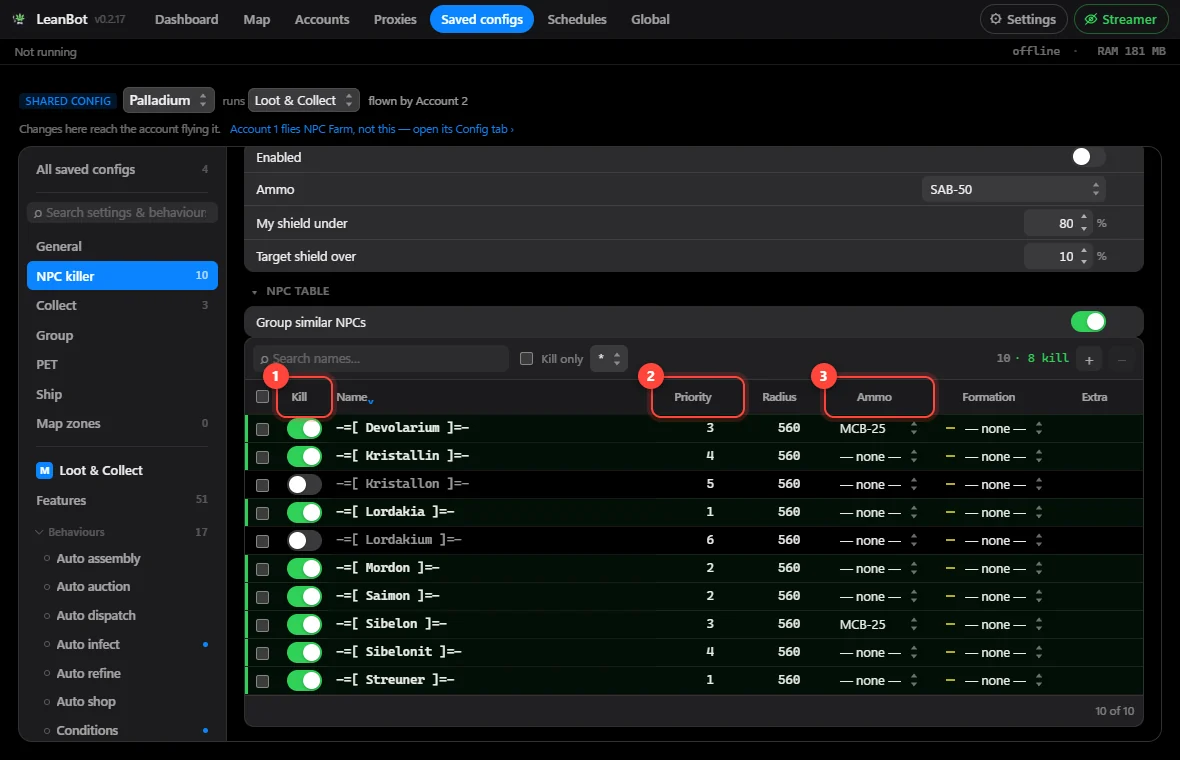This screenshot has width=1180, height=760.
Task: Click the plus icon to add NPC
Action: [x=1089, y=360]
